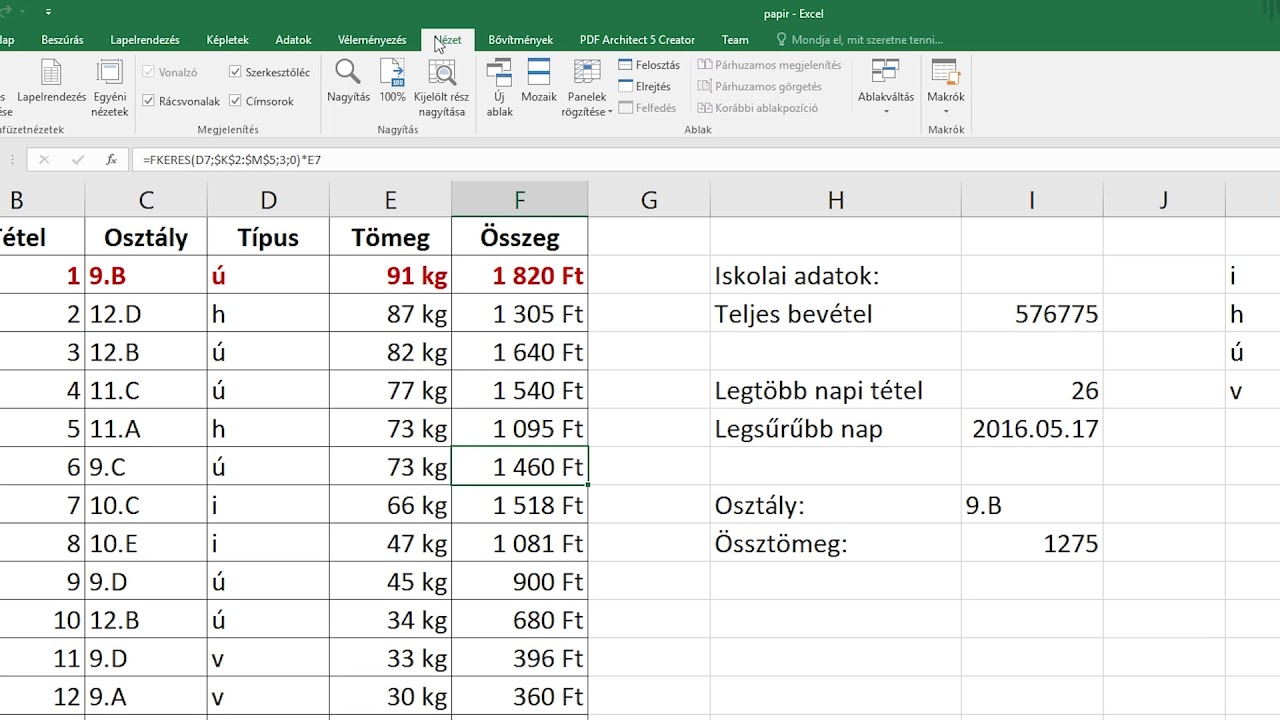Select the 576775 total revenue cell

pos(1032,314)
